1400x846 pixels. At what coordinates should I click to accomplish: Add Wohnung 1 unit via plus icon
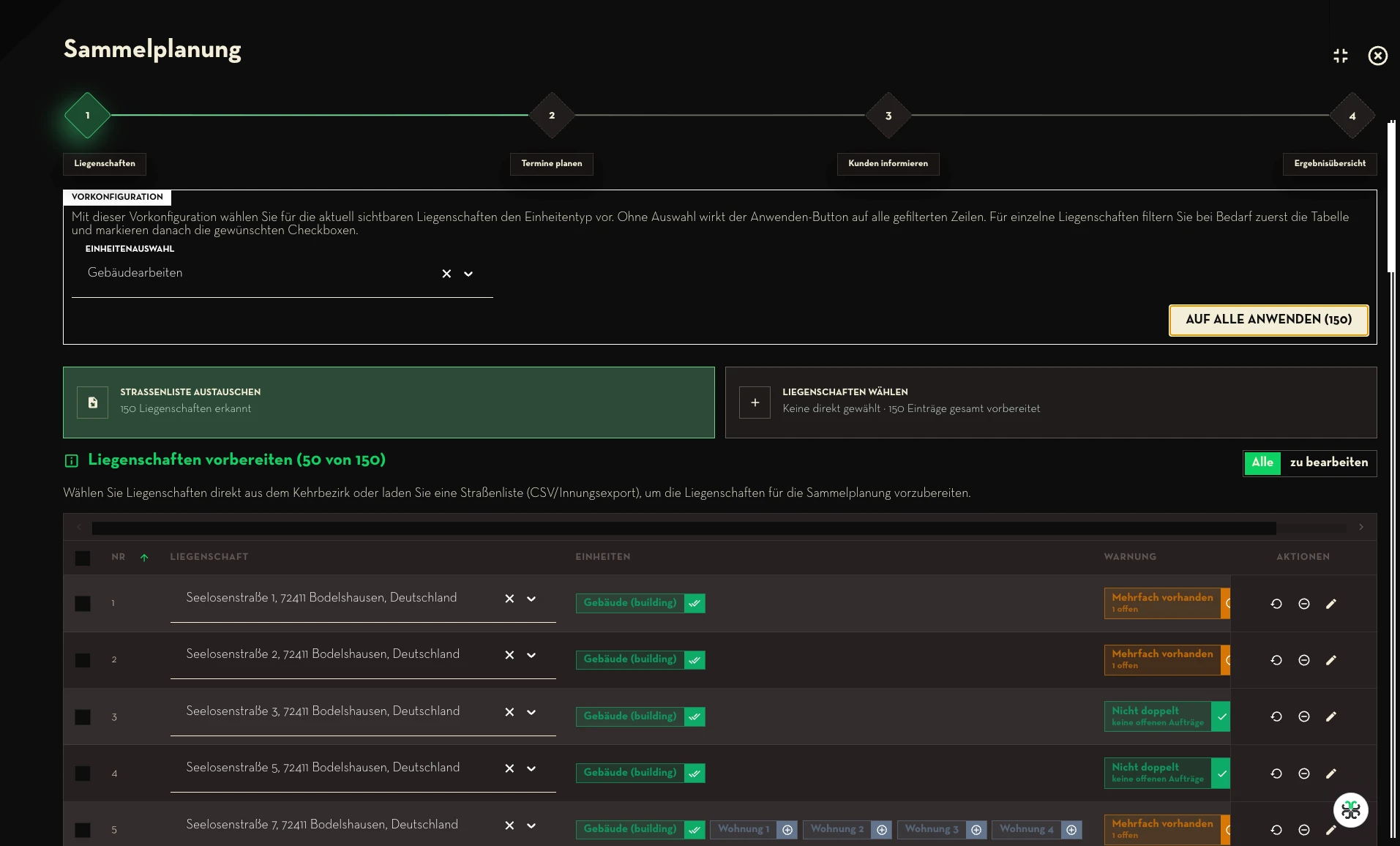point(787,830)
